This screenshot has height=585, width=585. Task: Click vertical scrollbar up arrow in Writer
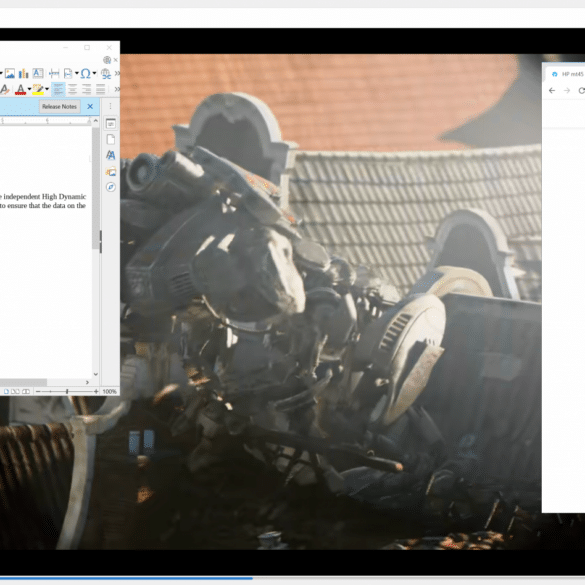tap(96, 121)
